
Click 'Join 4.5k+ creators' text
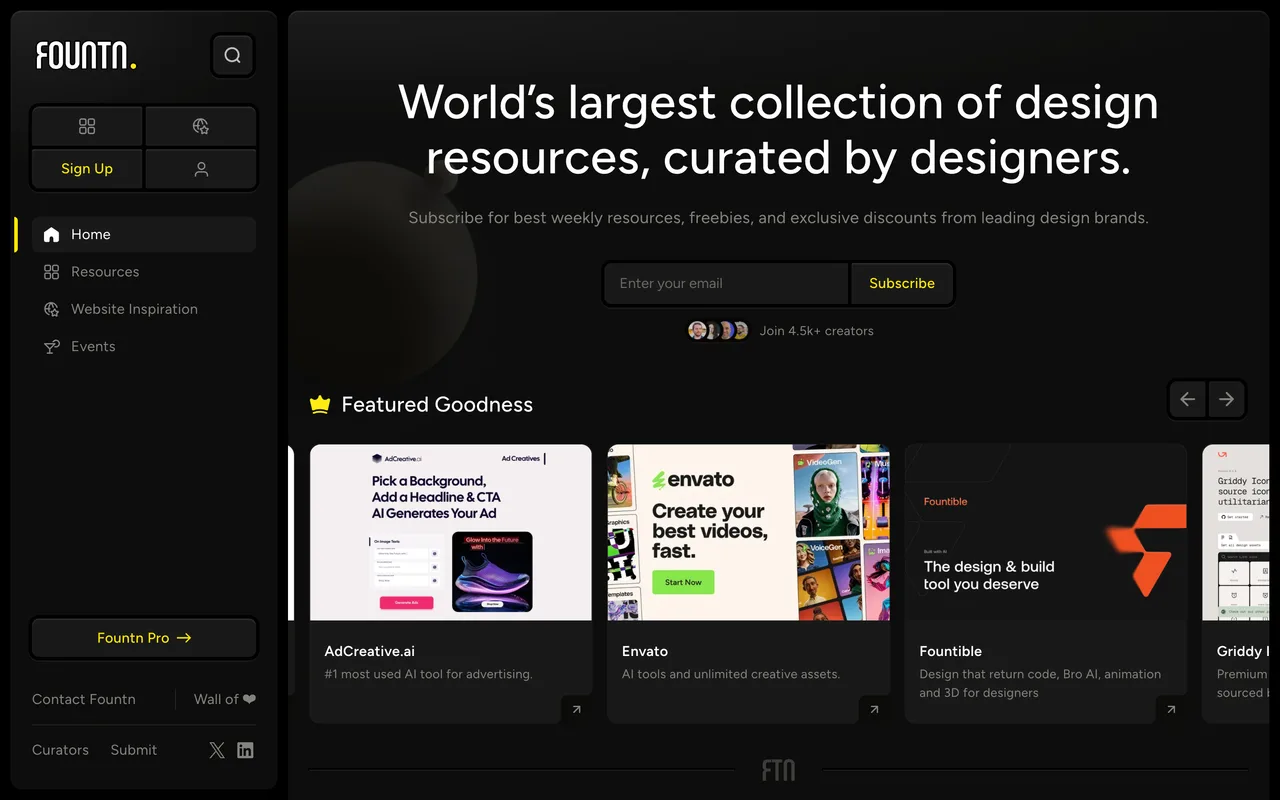click(x=817, y=331)
